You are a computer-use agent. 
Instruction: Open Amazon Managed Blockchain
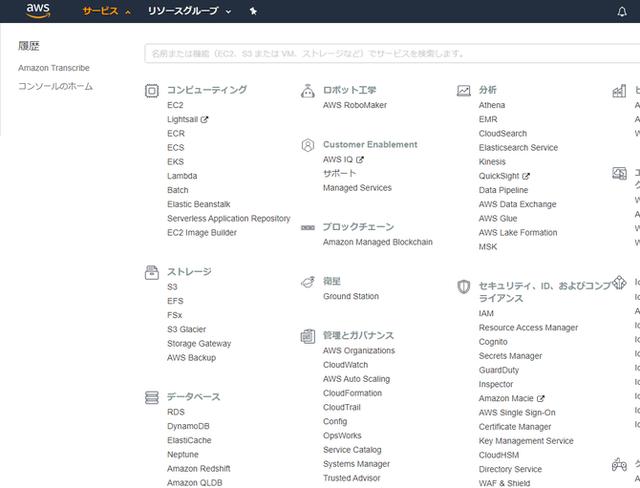pos(378,242)
